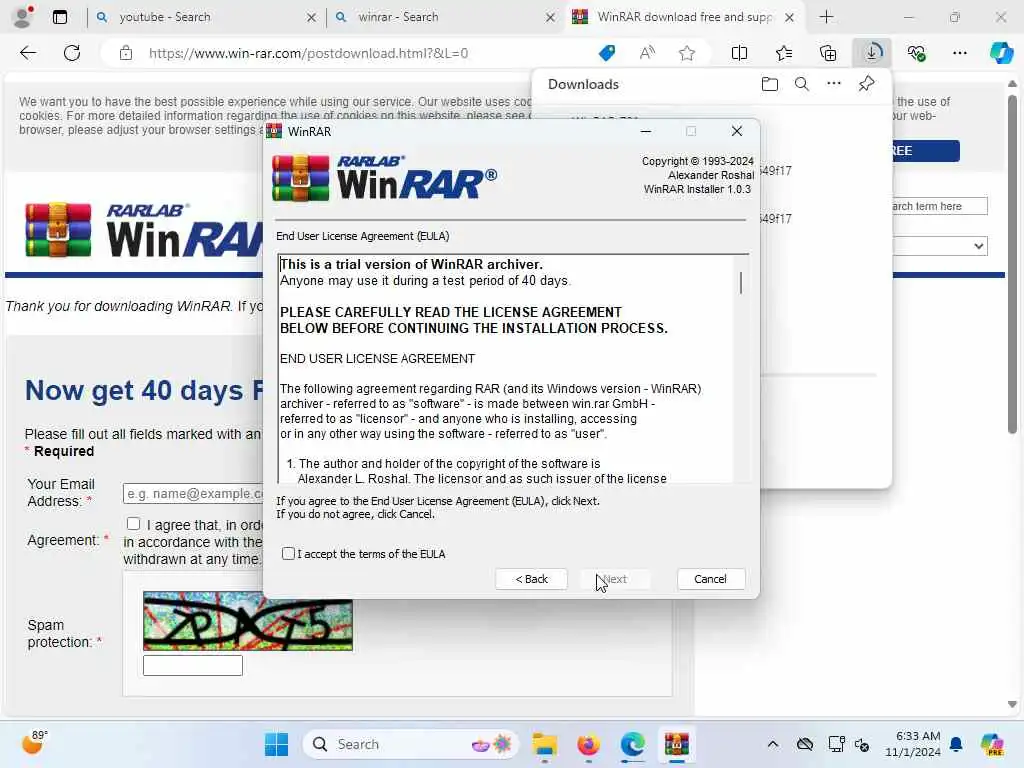Click the WinRAR logo on the webpage
Screen dimensions: 1024x768
pos(144,230)
